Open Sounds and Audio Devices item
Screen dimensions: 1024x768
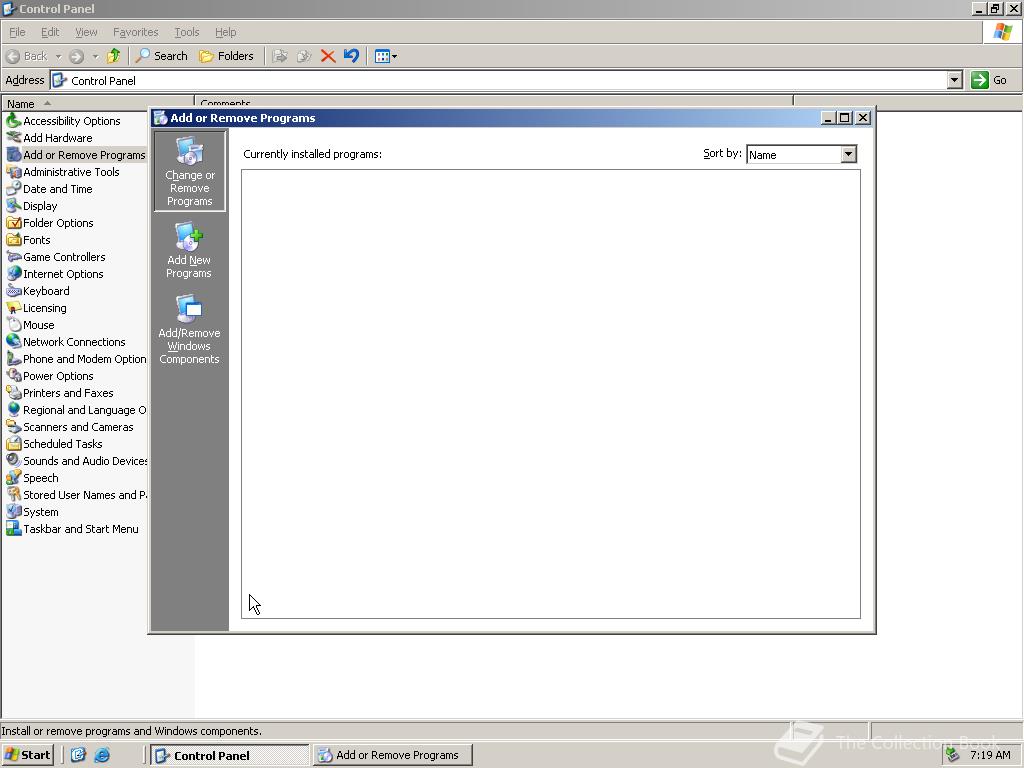click(76, 460)
